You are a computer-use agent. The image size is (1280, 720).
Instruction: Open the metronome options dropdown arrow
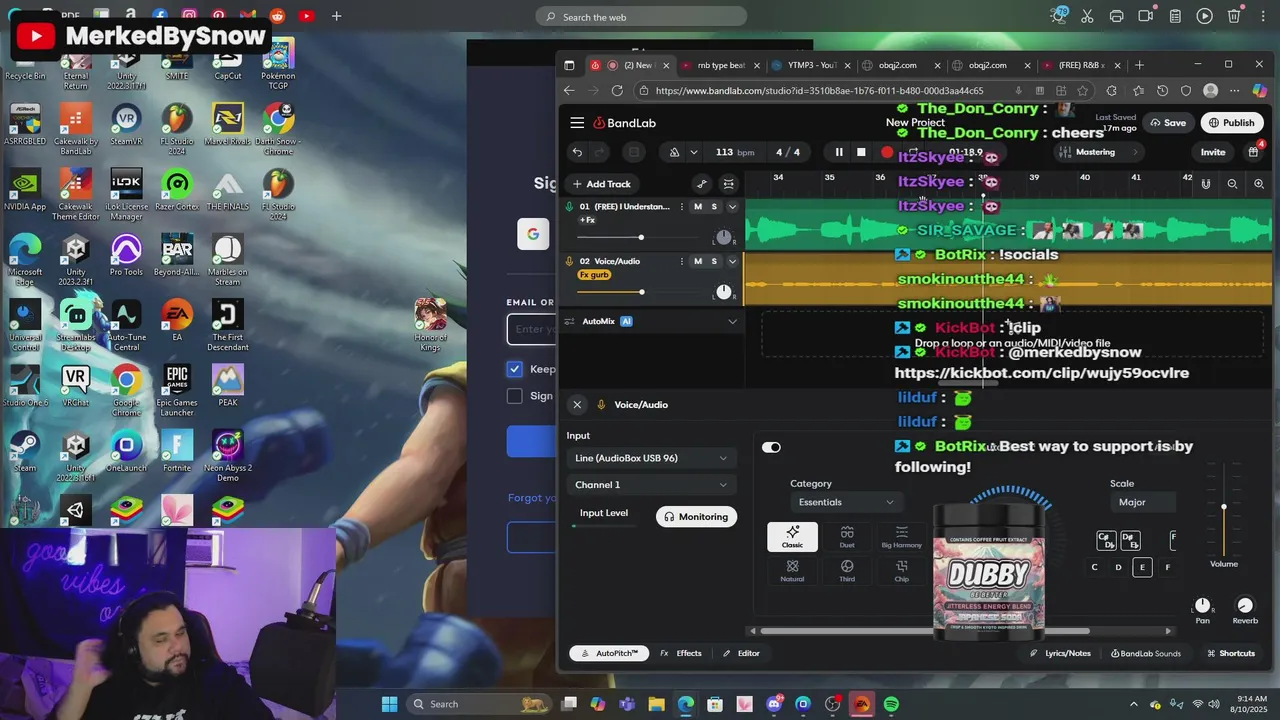pyautogui.click(x=693, y=152)
